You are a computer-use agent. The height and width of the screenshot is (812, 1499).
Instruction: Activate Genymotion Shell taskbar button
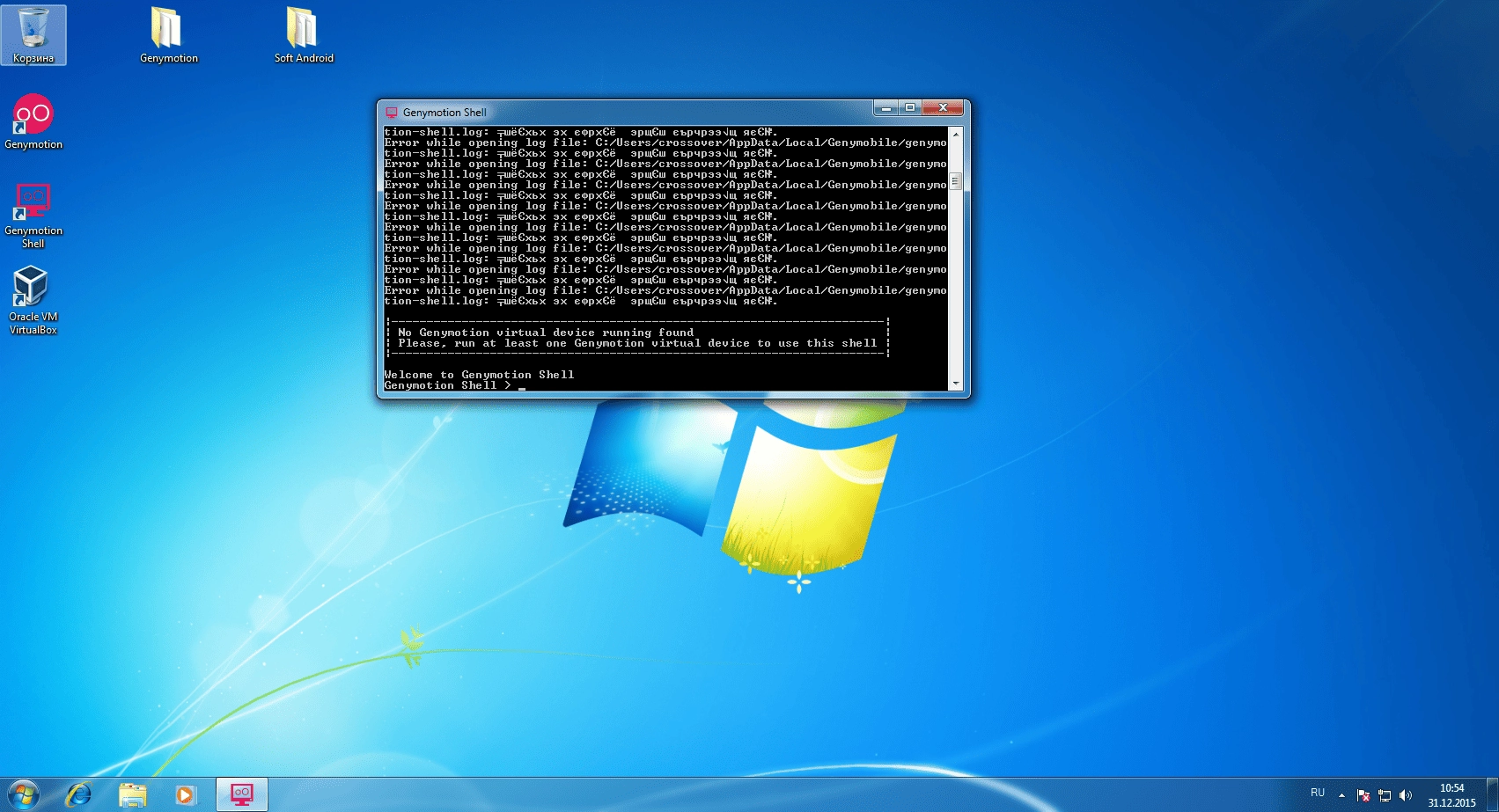point(242,795)
